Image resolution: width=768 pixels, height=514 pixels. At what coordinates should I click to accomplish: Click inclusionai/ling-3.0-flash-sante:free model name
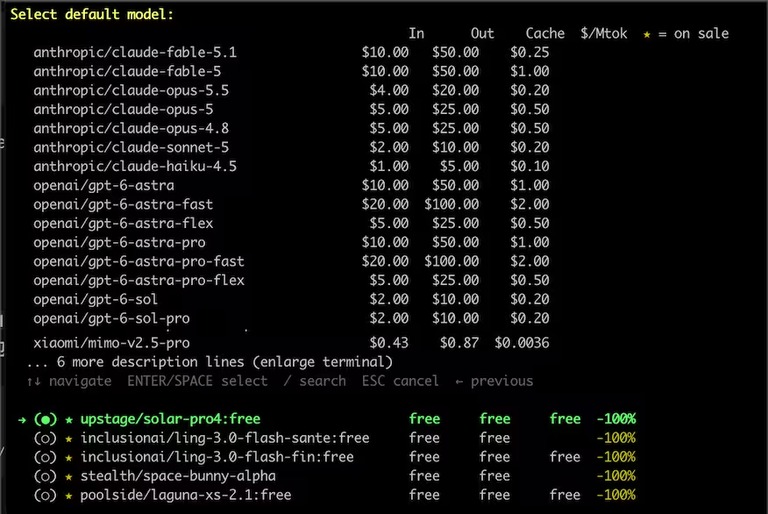[x=225, y=438]
